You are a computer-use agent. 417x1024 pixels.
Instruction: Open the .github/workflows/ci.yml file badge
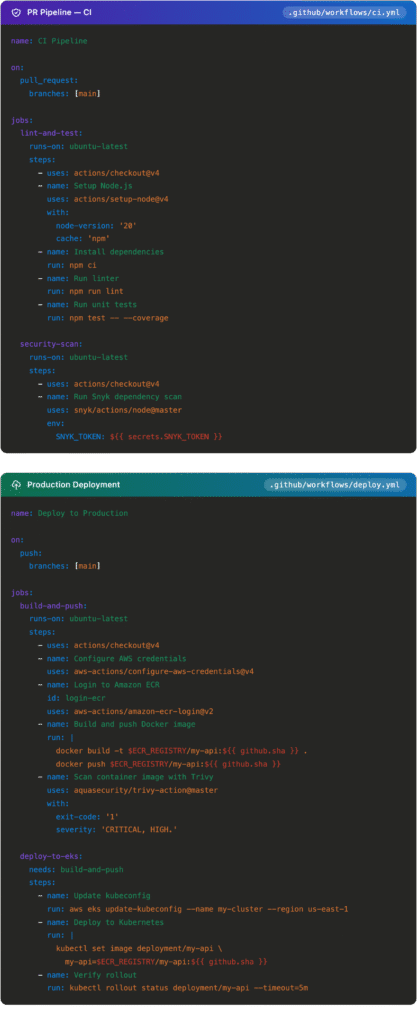tap(344, 12)
